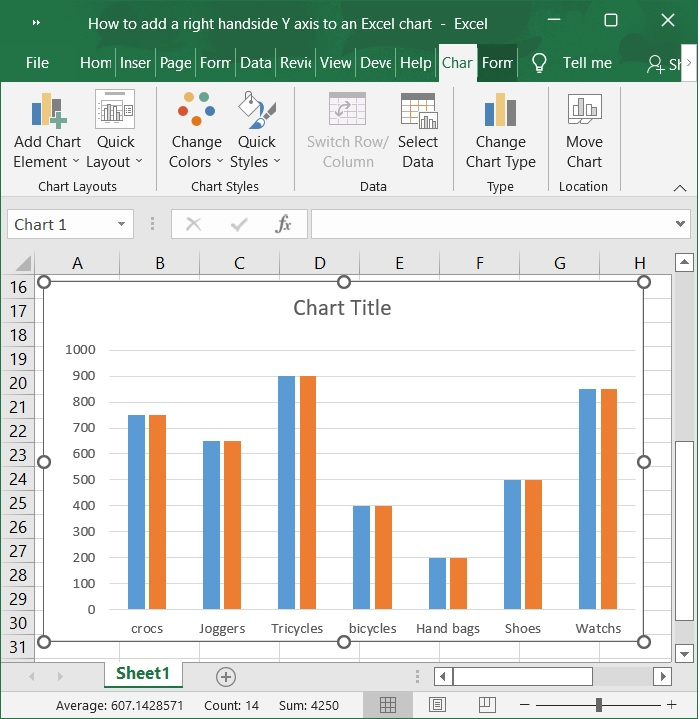Open the Help ribbon tab
The height and width of the screenshot is (719, 700).
[x=415, y=63]
